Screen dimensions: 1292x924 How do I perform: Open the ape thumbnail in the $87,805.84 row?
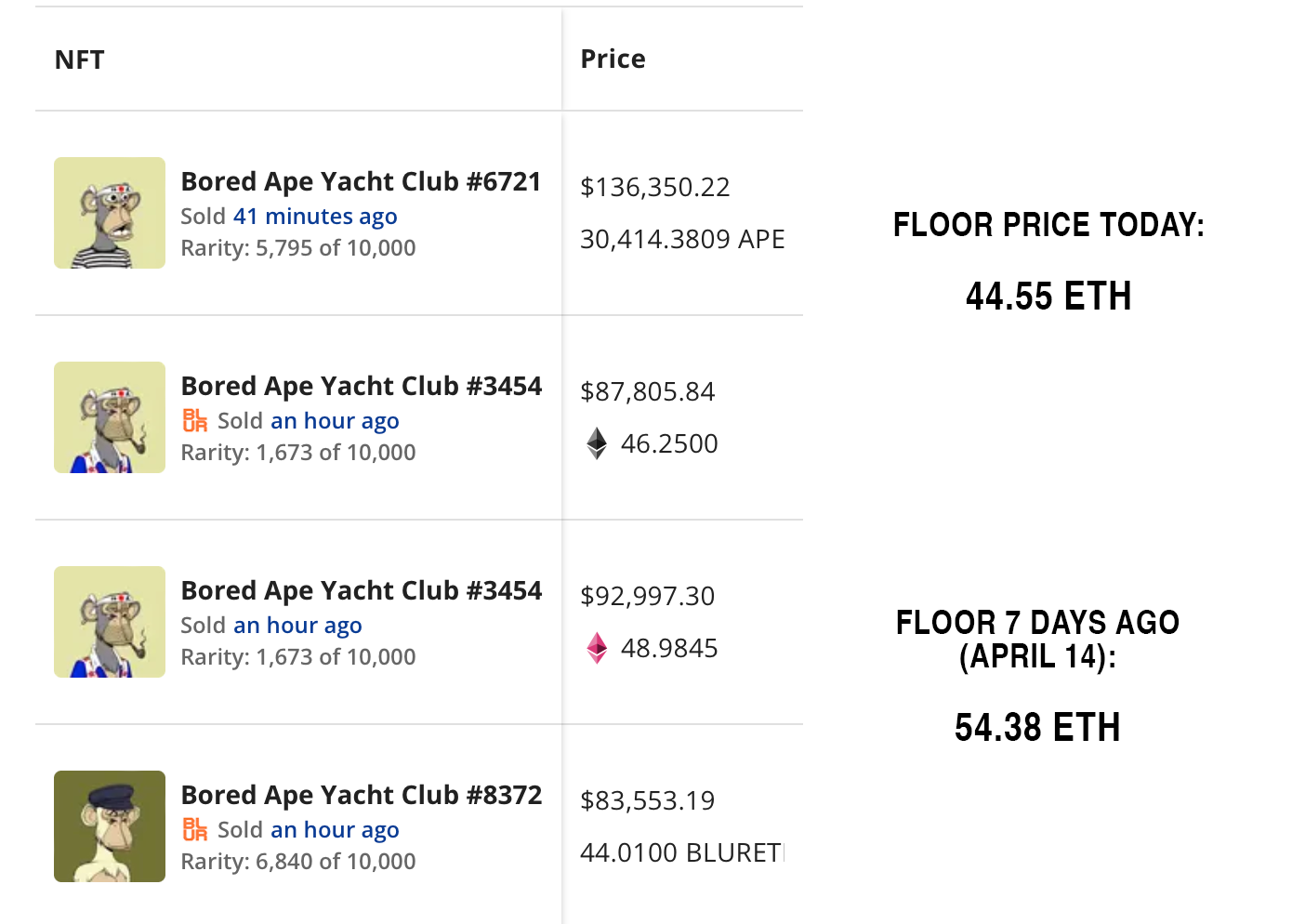tap(110, 417)
